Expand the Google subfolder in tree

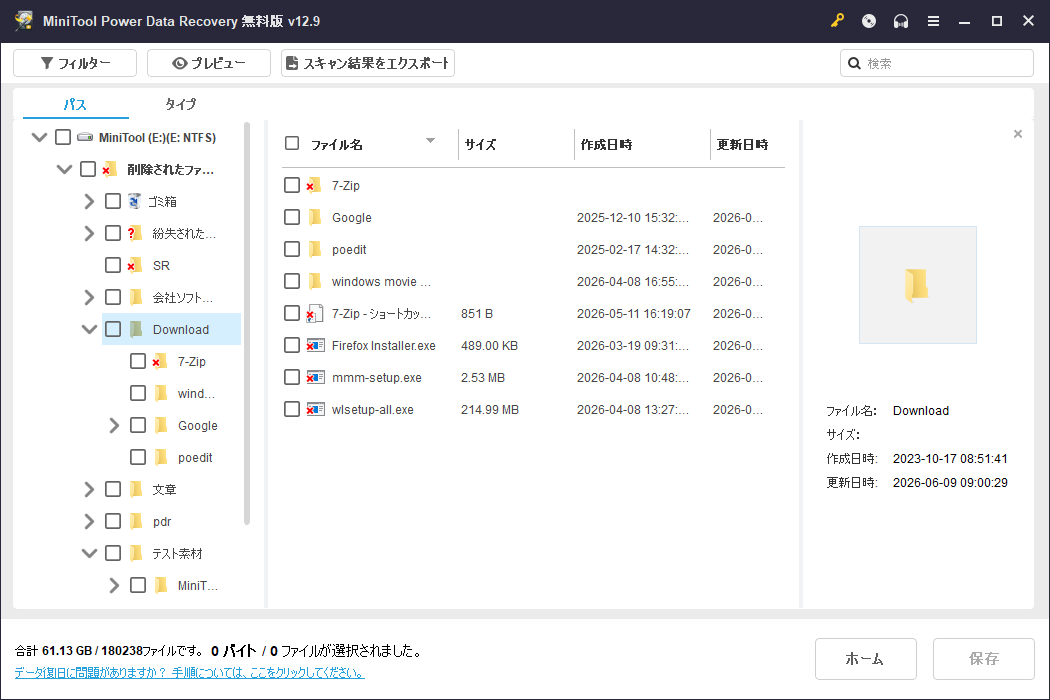pyautogui.click(x=114, y=425)
